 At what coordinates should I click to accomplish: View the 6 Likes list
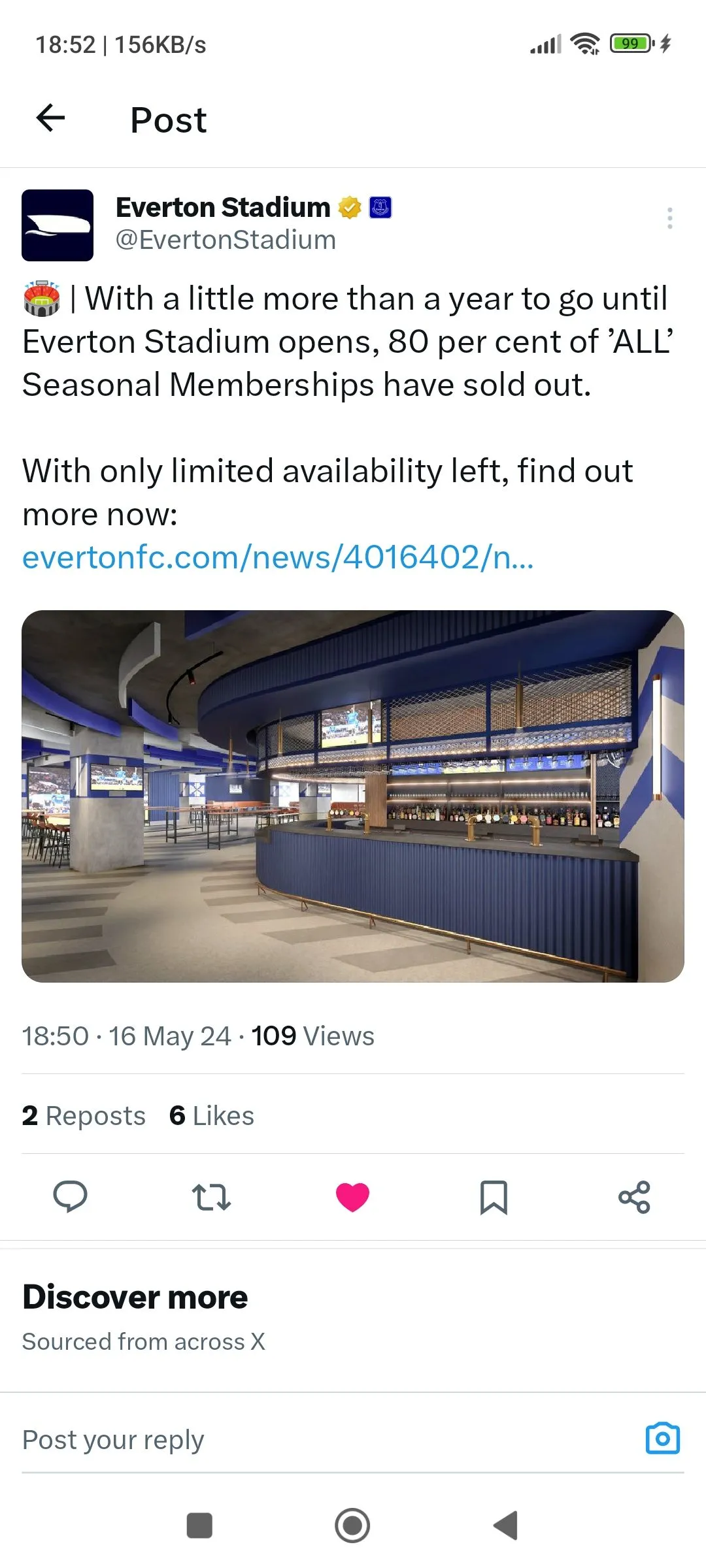[212, 1116]
